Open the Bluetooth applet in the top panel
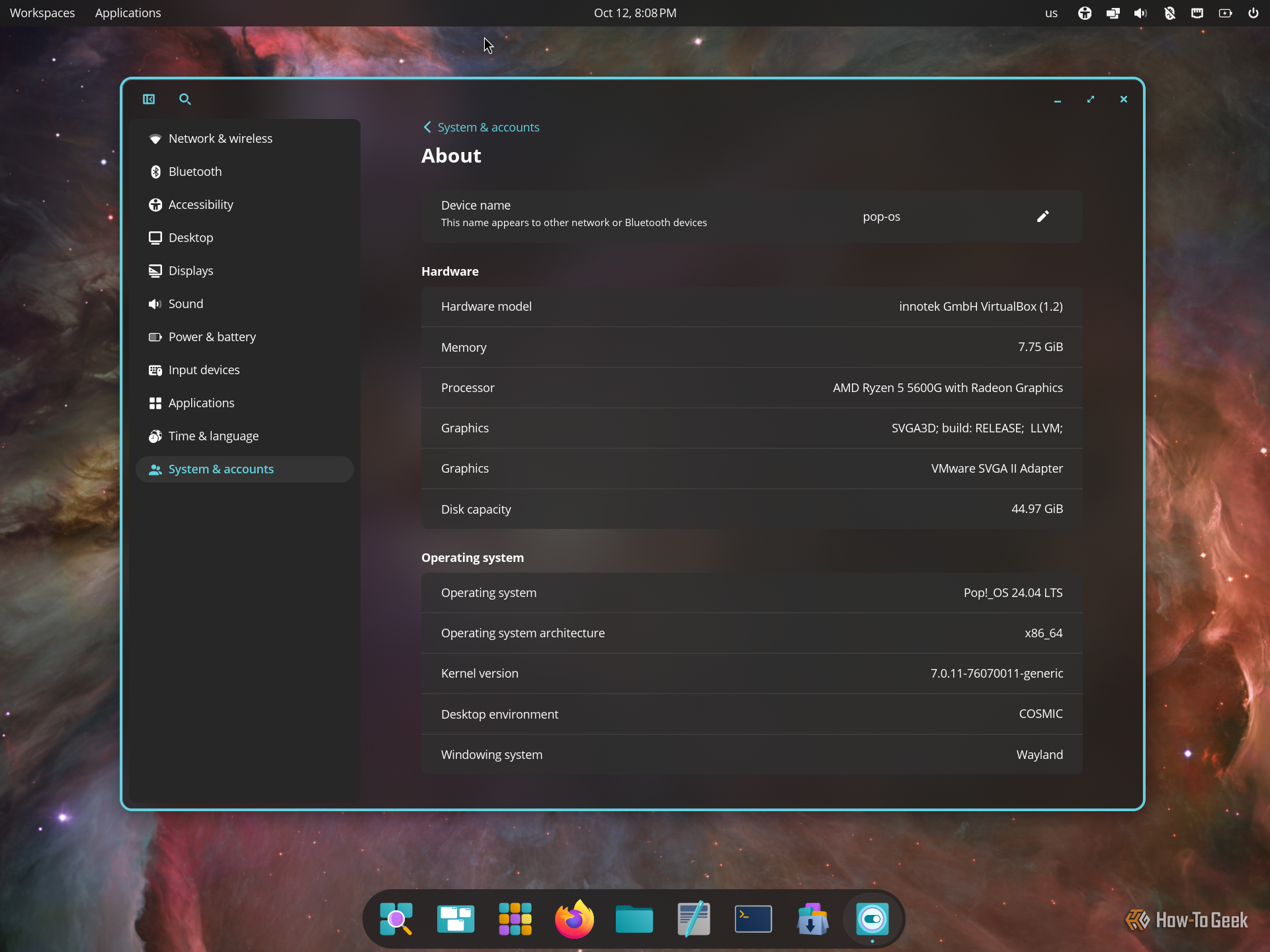 pos(1169,13)
